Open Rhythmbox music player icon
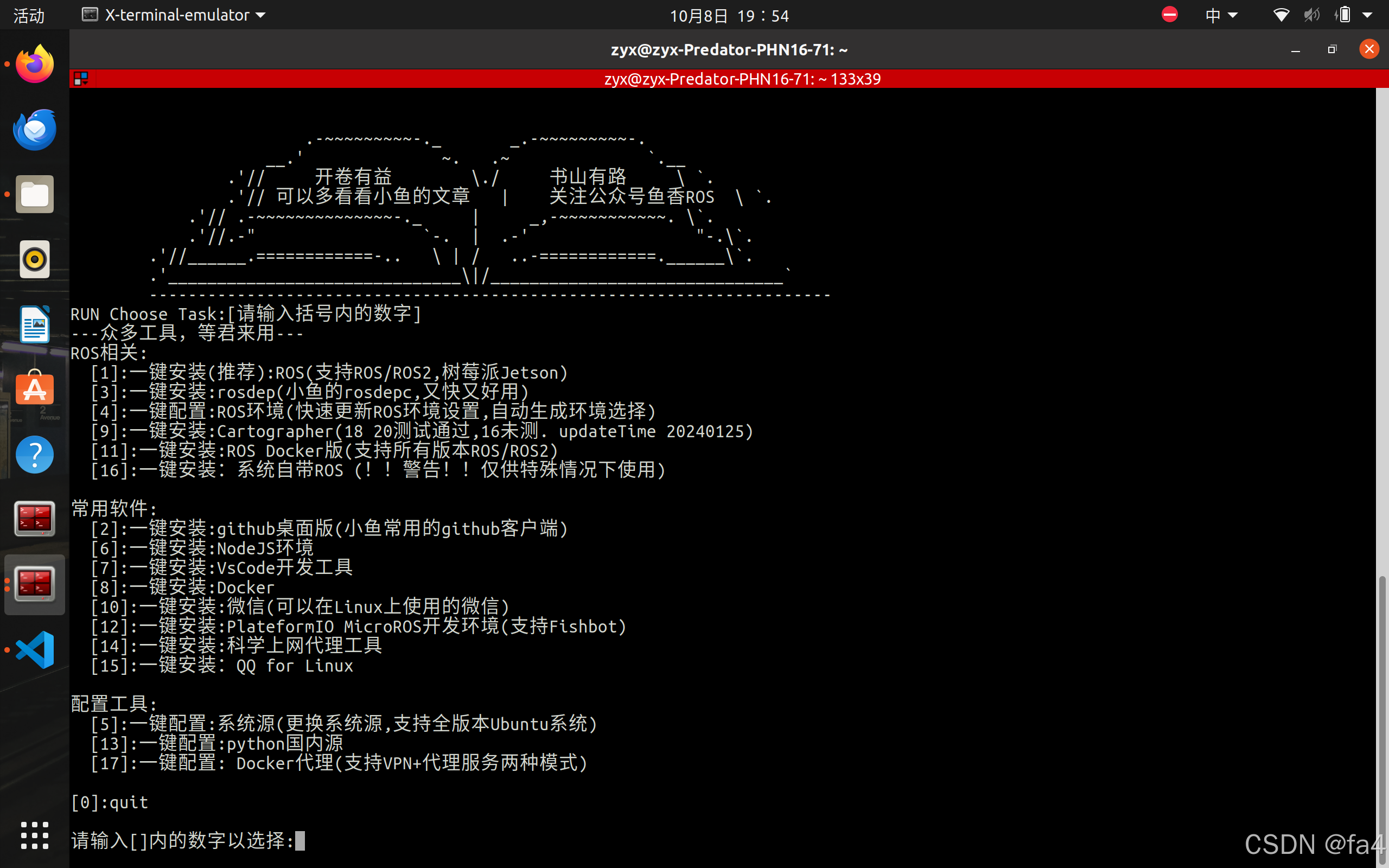1389x868 pixels. click(x=34, y=259)
